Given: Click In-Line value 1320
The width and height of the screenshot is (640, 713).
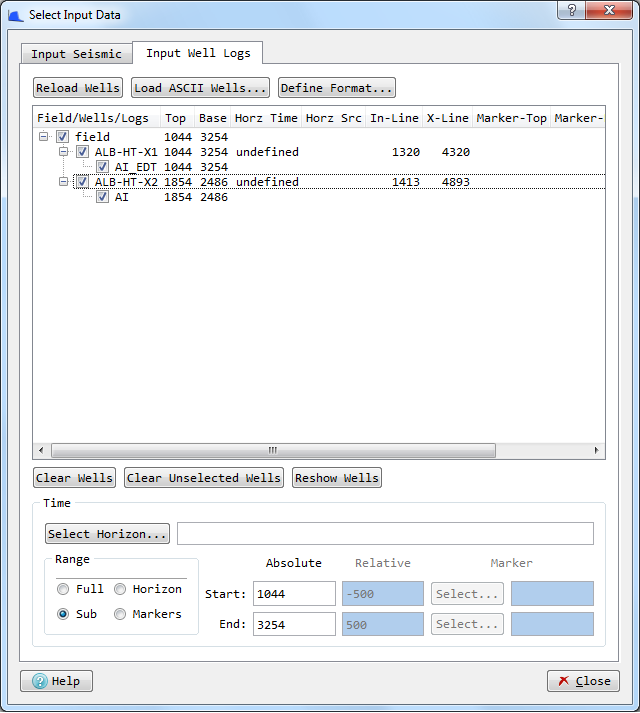Looking at the screenshot, I should tap(406, 152).
